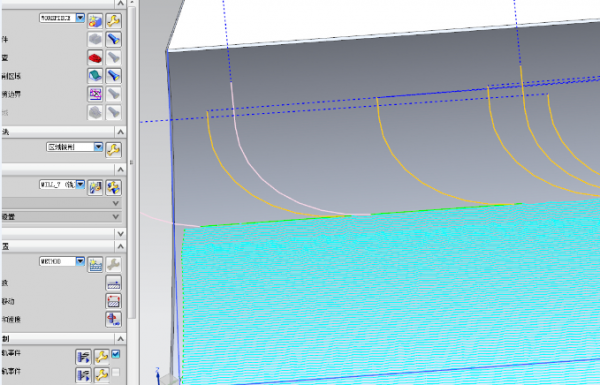Uncheck the ticked tool path event checkbox

pyautogui.click(x=116, y=354)
